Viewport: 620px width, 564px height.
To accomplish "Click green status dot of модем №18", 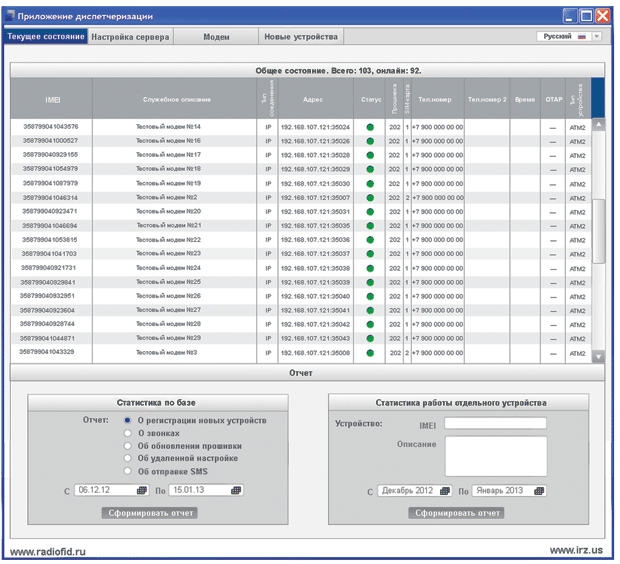I will 370,169.
